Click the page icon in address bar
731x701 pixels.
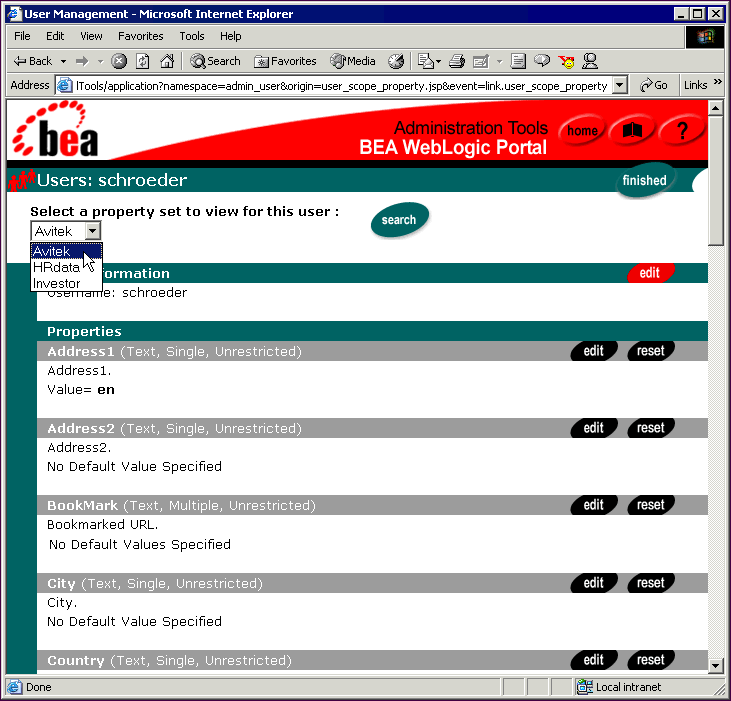[64, 85]
